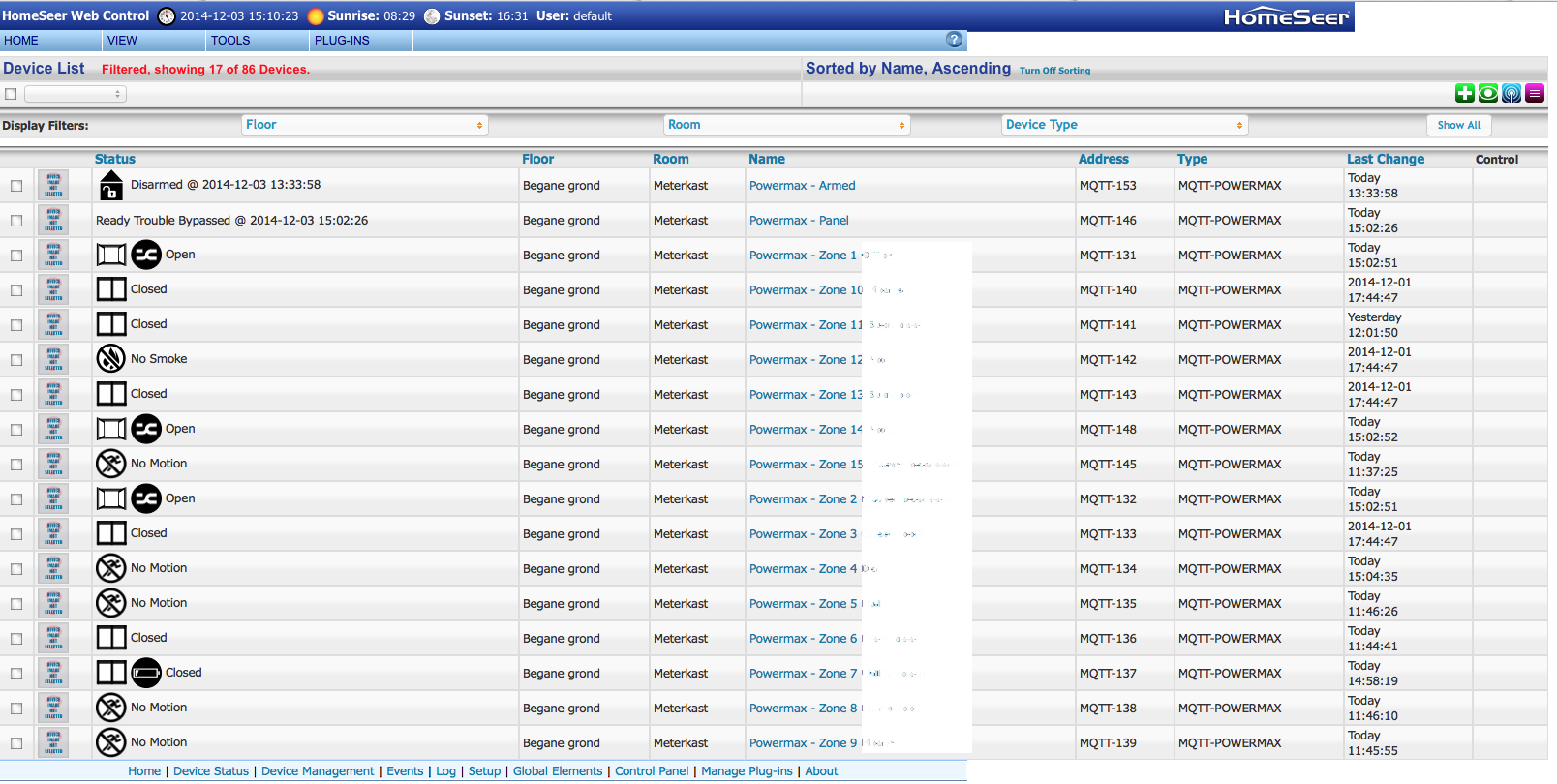The width and height of the screenshot is (1557, 784).
Task: Open the Events footer link
Action: click(x=405, y=771)
